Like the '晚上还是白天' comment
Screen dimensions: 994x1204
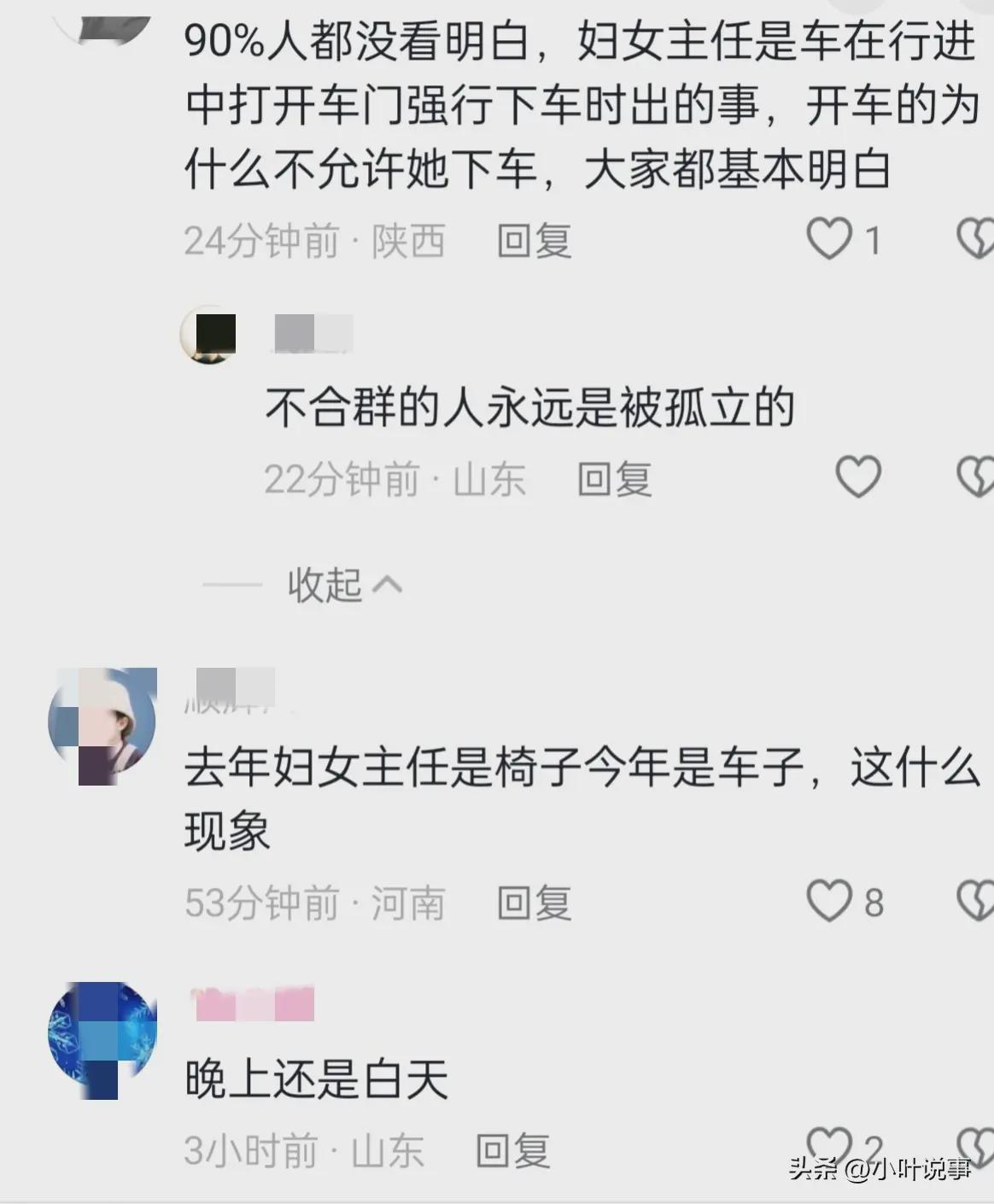(830, 1147)
